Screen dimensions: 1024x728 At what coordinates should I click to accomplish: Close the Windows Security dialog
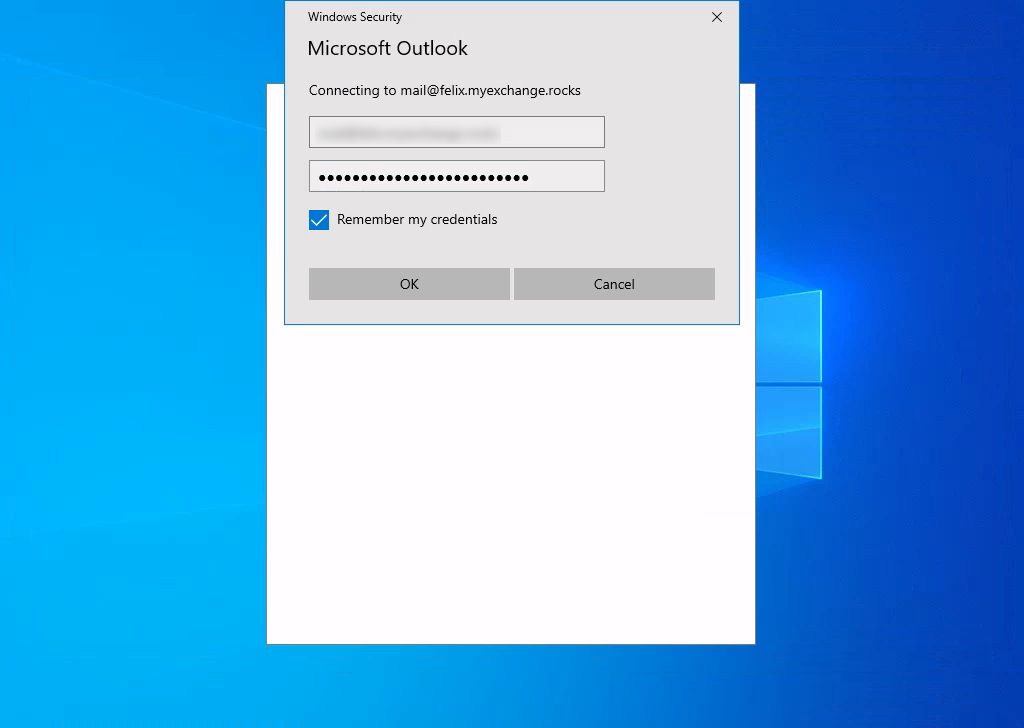(716, 17)
